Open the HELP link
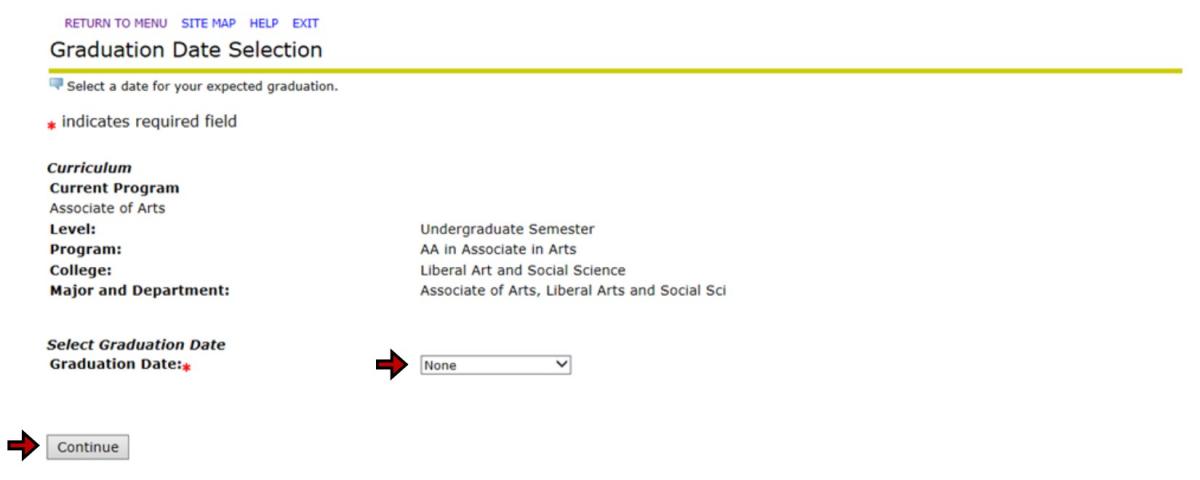The height and width of the screenshot is (480, 1200). (264, 23)
